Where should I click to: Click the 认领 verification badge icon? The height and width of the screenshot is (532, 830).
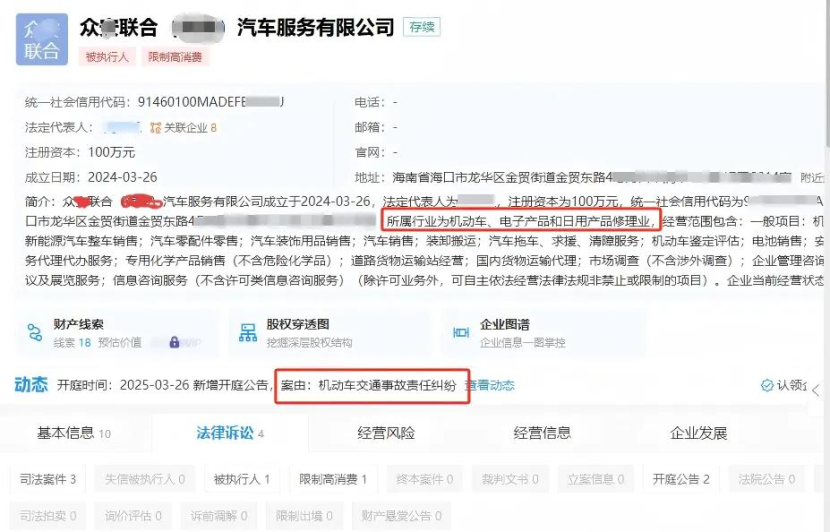(x=767, y=385)
